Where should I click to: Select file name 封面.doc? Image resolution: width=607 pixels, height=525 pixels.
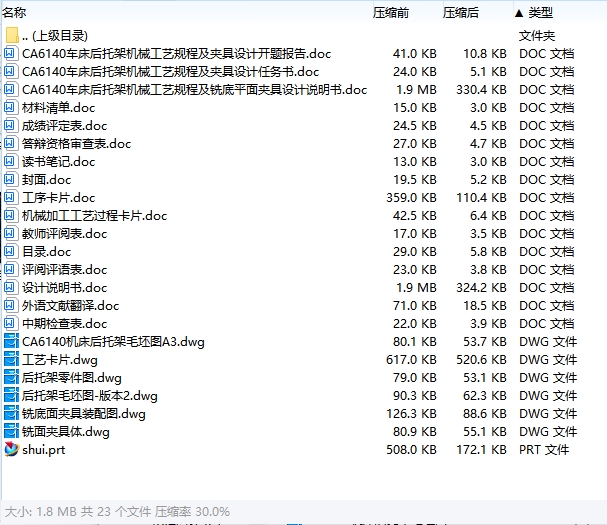46,180
